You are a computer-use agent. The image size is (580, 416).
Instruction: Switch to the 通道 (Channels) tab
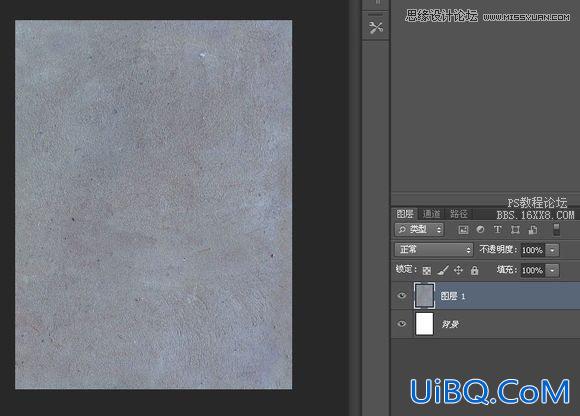click(x=431, y=214)
